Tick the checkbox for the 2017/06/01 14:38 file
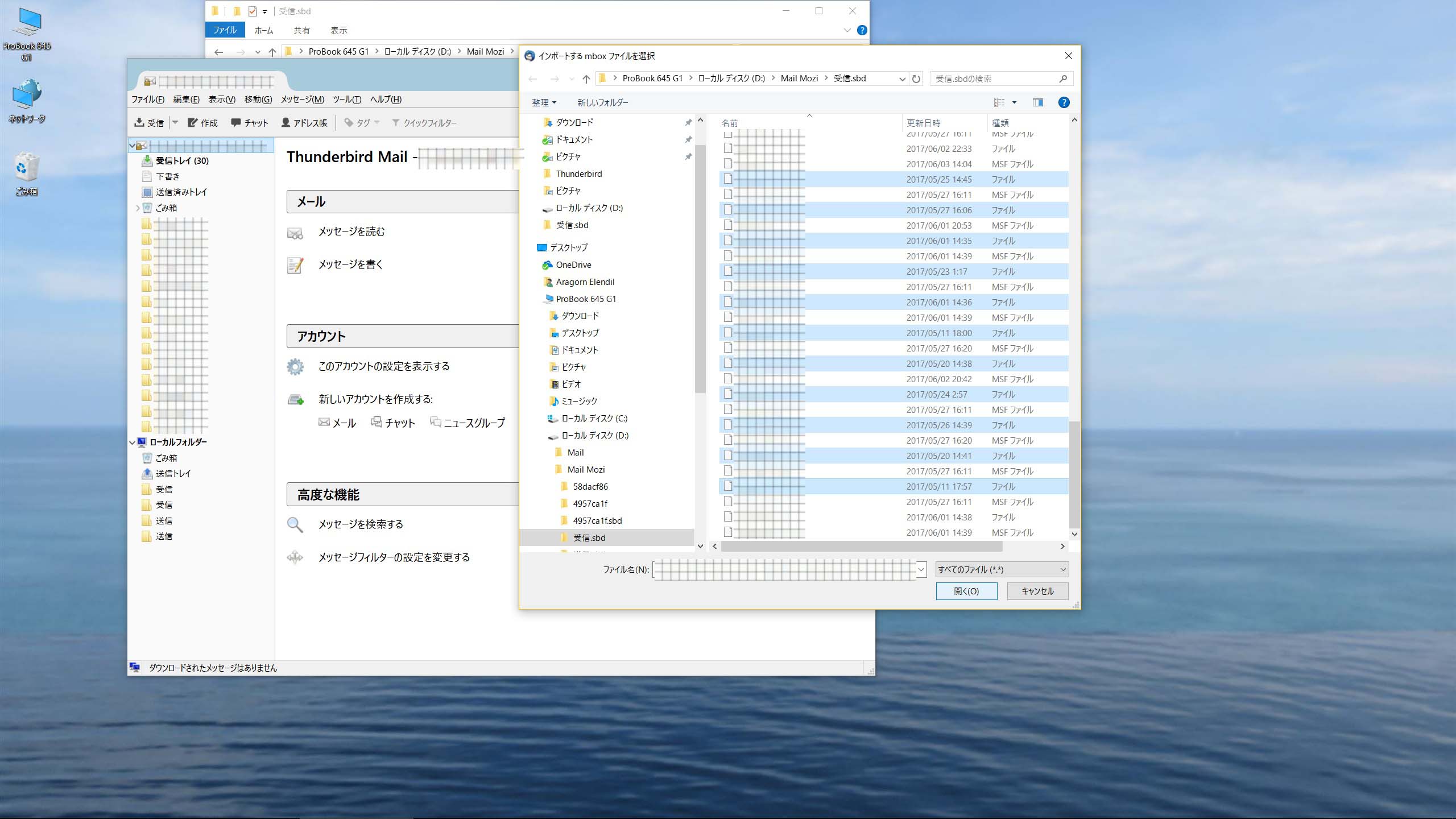Viewport: 1456px width, 819px height. pyautogui.click(x=728, y=517)
